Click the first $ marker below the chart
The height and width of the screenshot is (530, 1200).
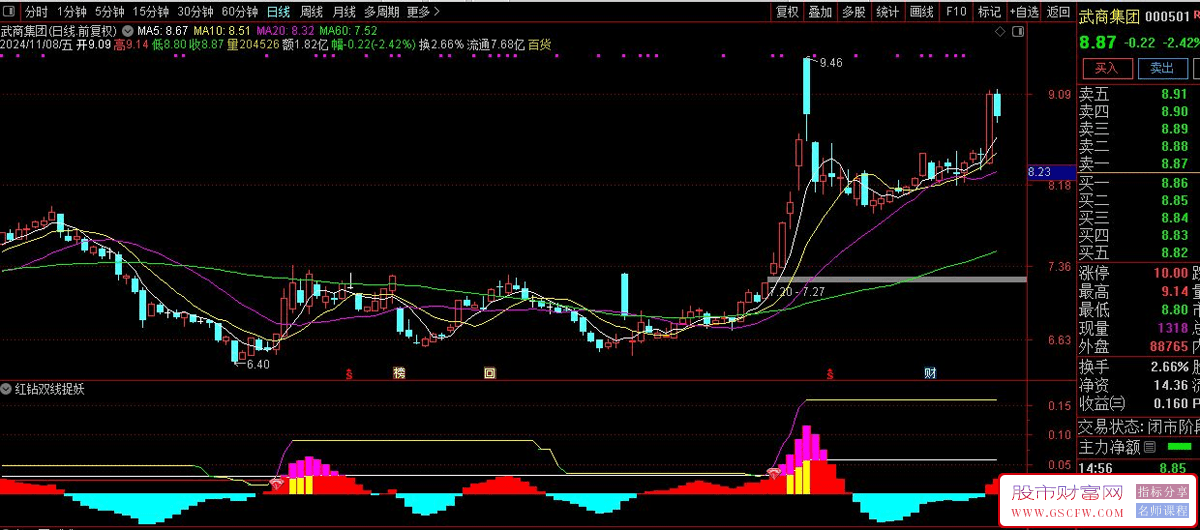pyautogui.click(x=349, y=374)
